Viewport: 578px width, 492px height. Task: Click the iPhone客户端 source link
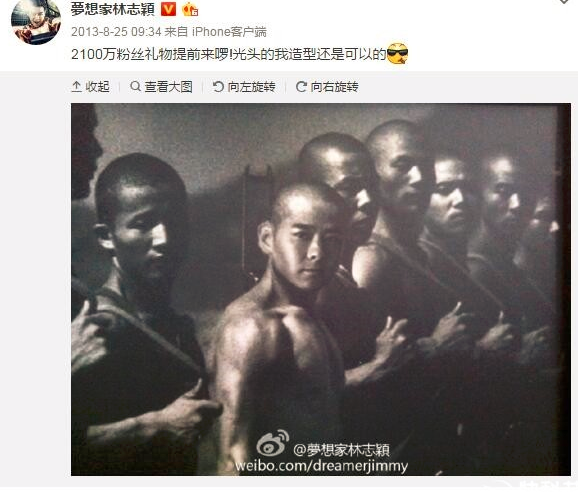click(229, 32)
